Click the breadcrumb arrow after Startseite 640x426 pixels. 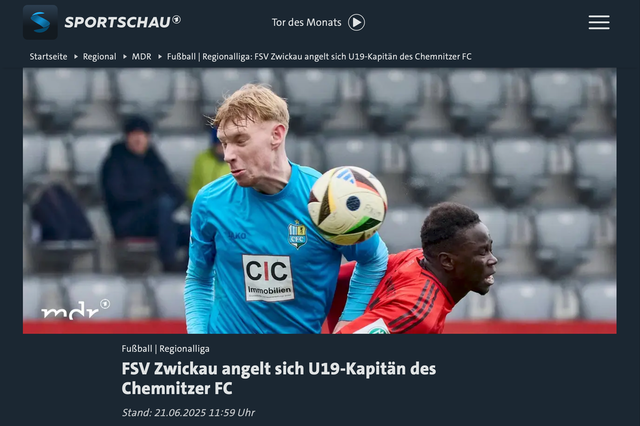pyautogui.click(x=76, y=57)
